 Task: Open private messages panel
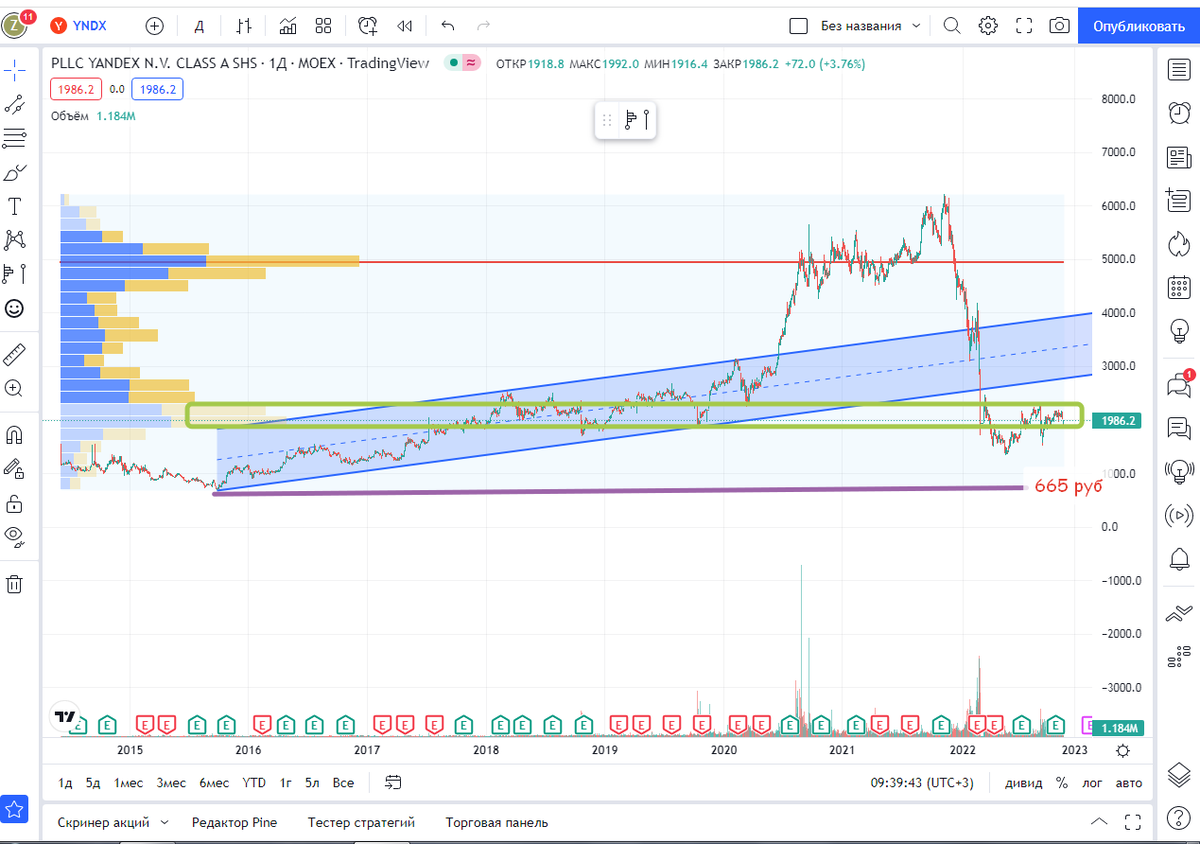pos(1178,427)
